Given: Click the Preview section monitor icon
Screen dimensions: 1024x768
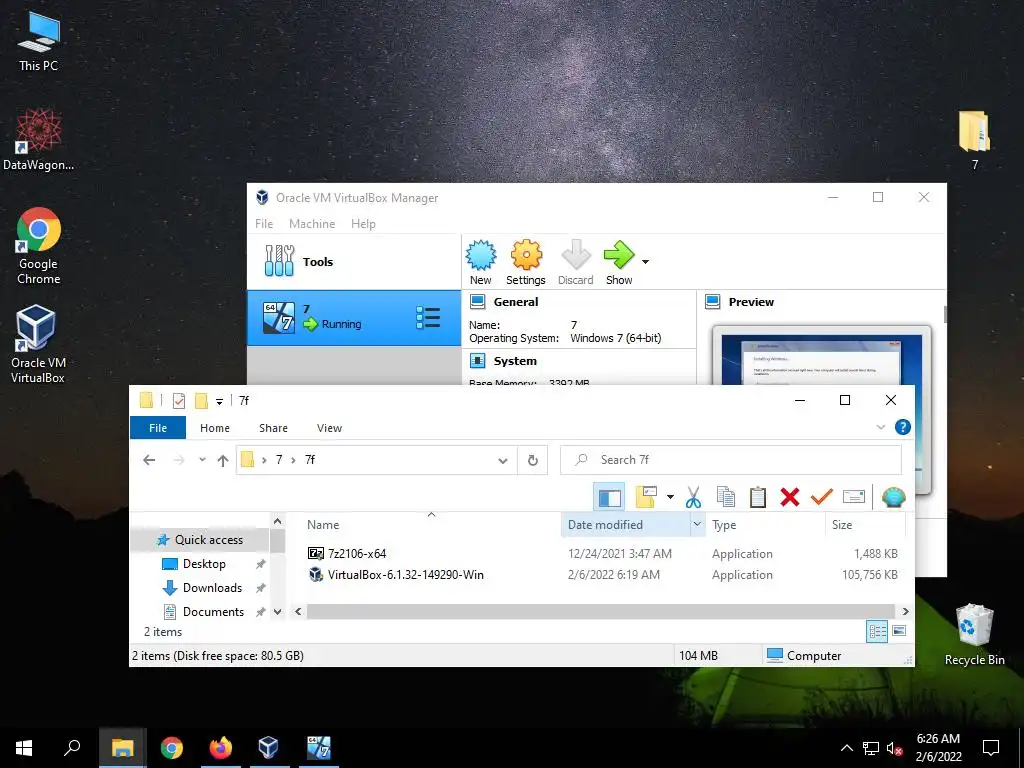Looking at the screenshot, I should point(712,302).
